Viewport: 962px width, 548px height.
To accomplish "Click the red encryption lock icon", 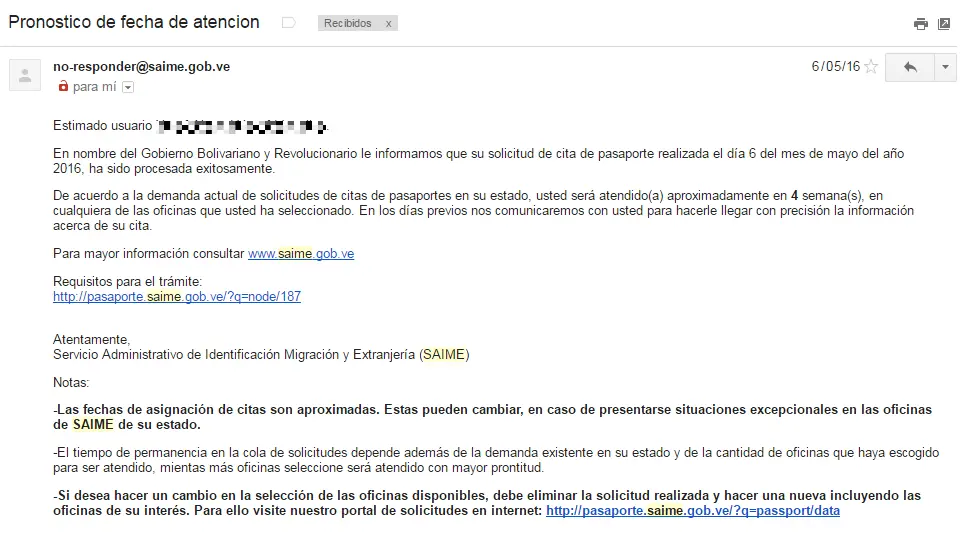I will click(63, 86).
